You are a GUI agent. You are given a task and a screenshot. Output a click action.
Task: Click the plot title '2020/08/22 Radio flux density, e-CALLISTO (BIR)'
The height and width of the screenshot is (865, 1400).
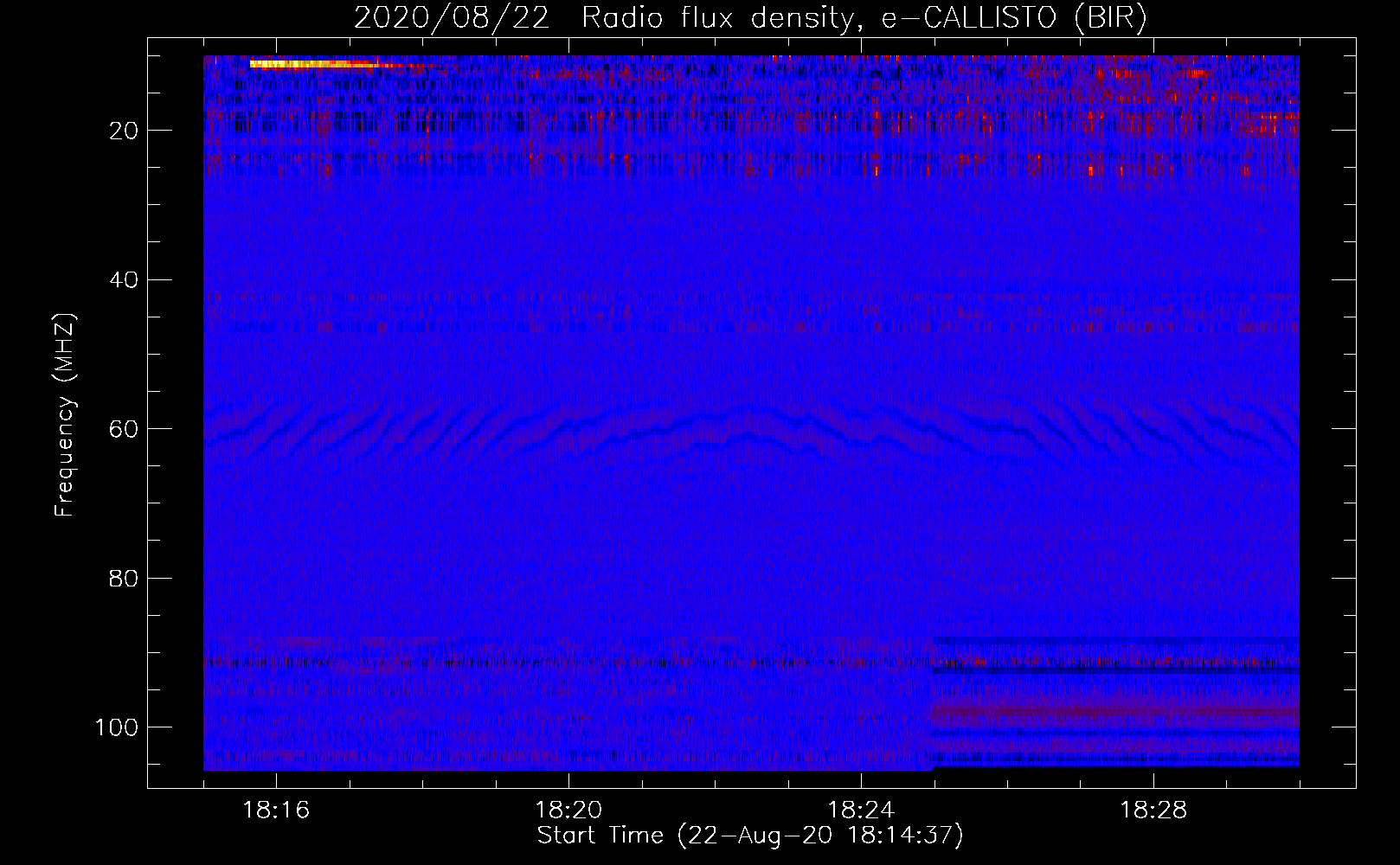[x=750, y=17]
